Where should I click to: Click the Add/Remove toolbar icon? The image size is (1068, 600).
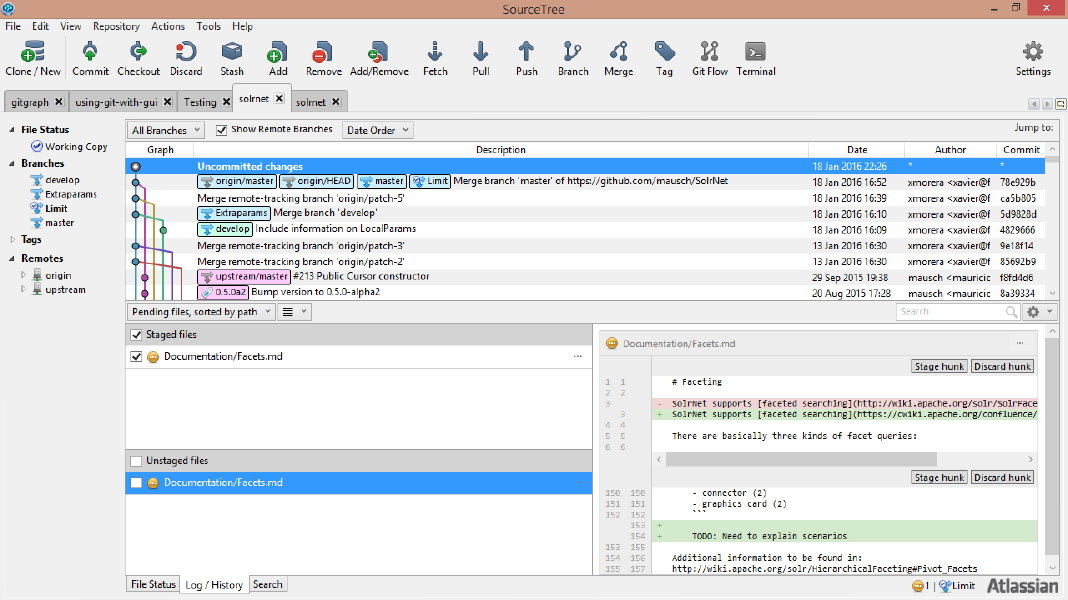[x=379, y=58]
